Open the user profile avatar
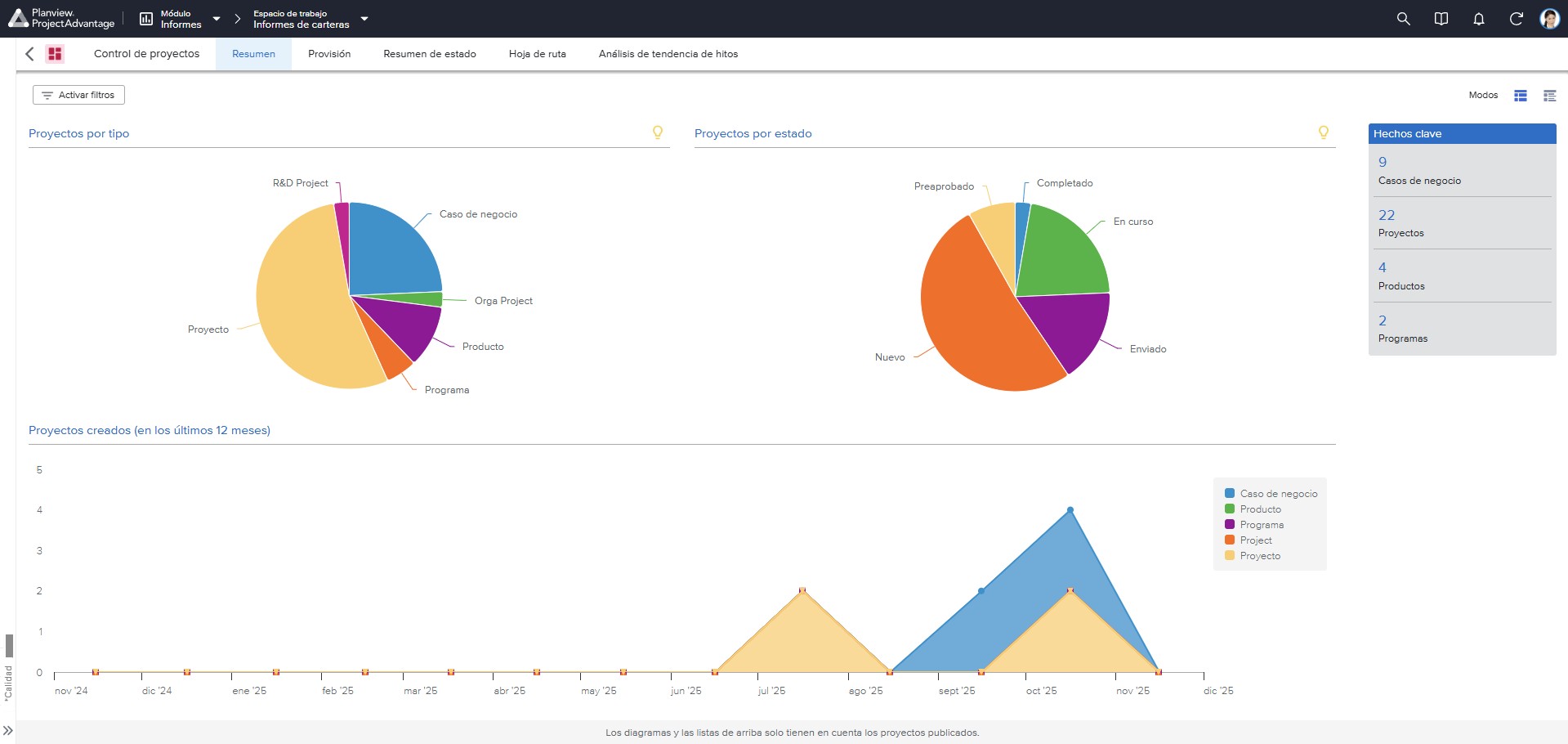The width and height of the screenshot is (1568, 744). [x=1550, y=19]
